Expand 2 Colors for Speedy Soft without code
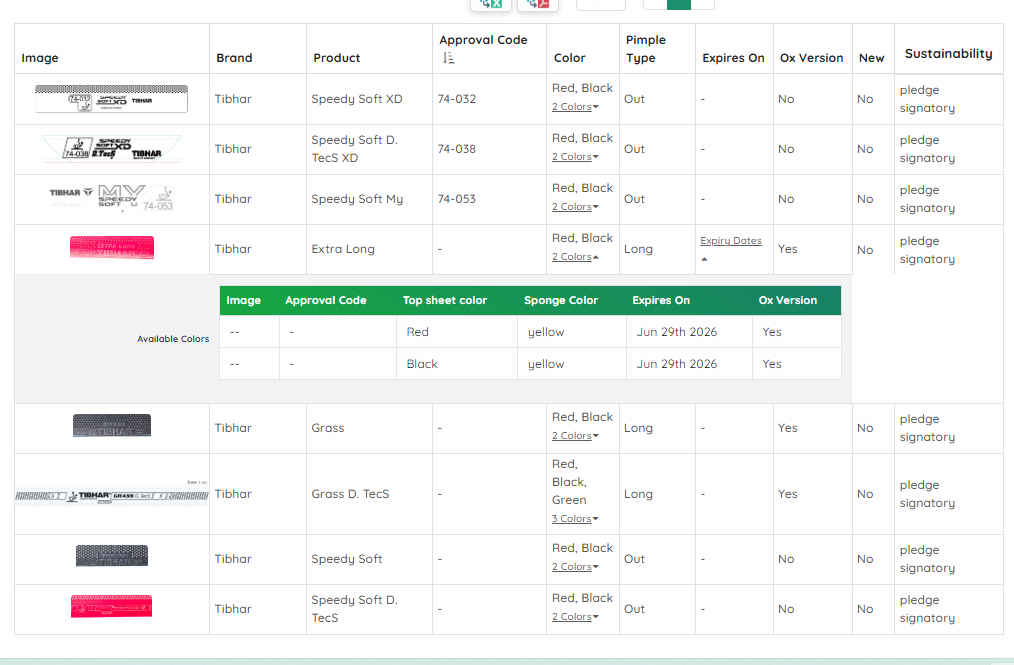 (x=575, y=567)
